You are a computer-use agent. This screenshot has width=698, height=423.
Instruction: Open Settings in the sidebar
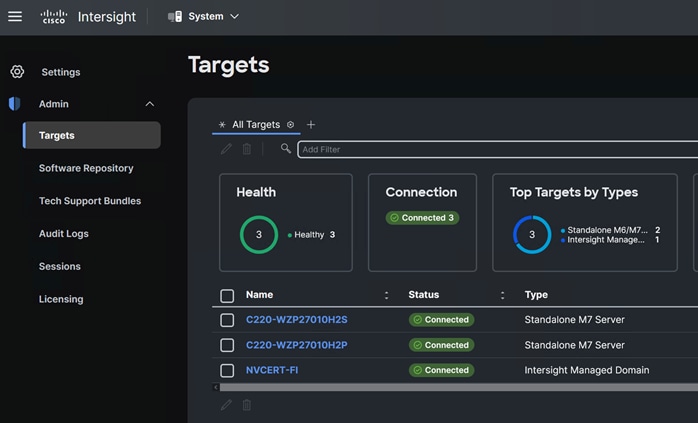point(61,72)
